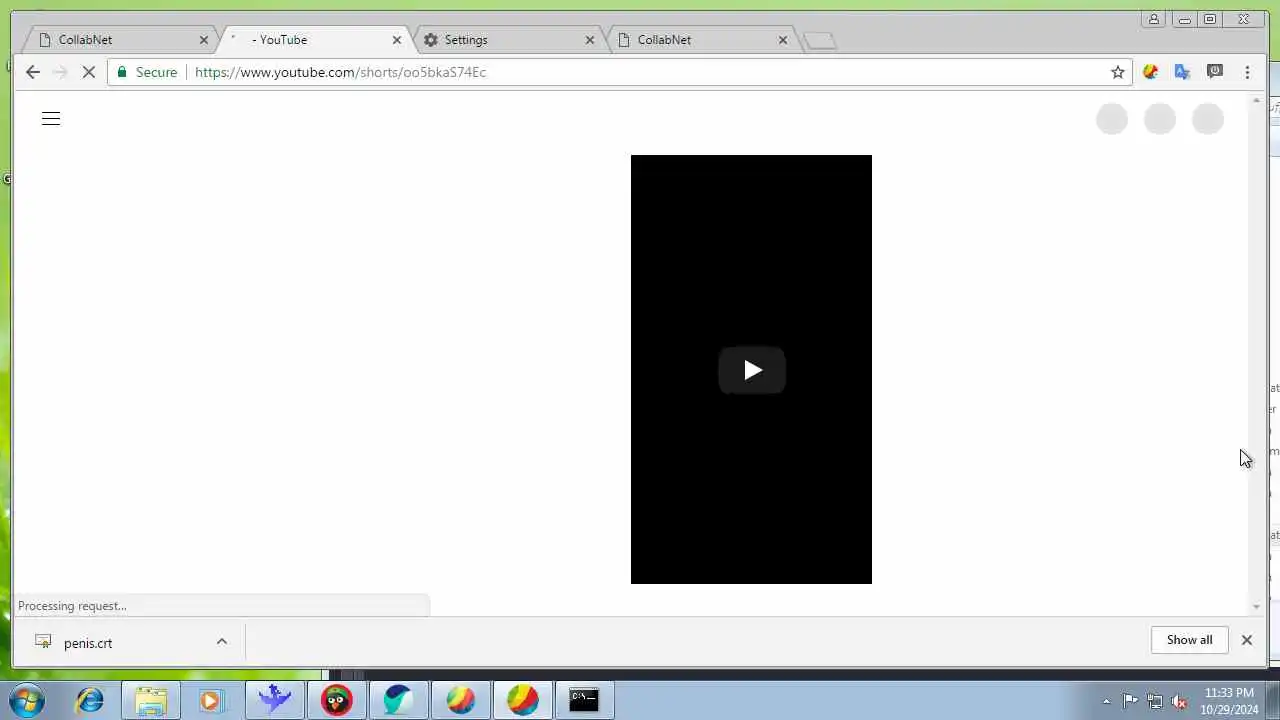
Task: Open Windows Media Player taskbar icon
Action: pyautogui.click(x=211, y=700)
